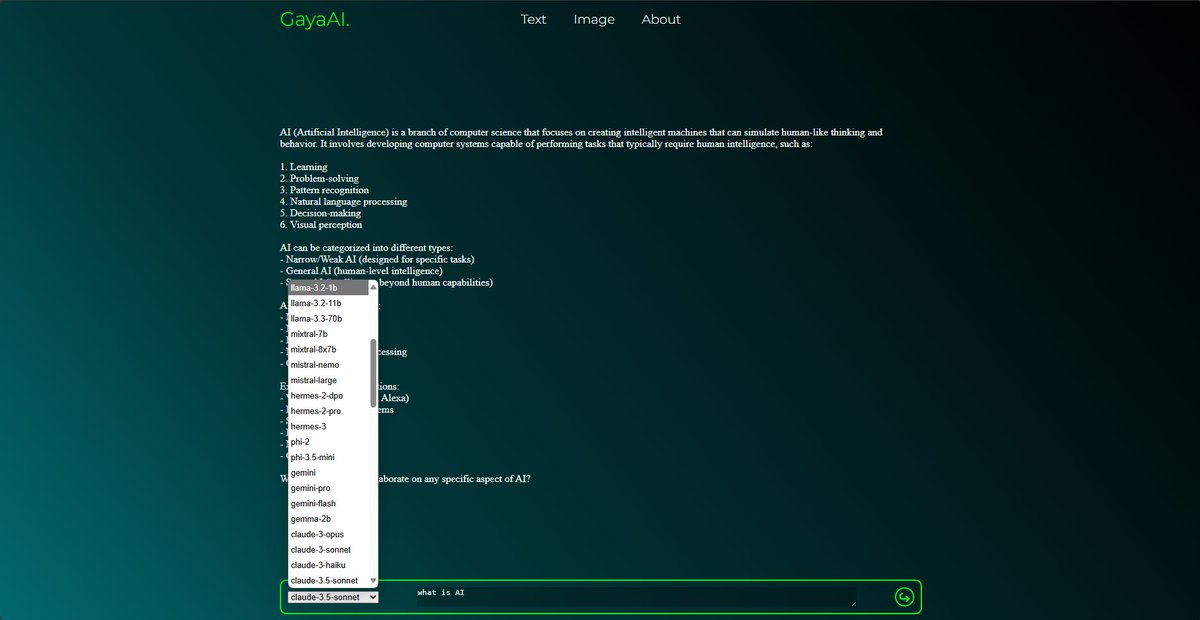The width and height of the screenshot is (1200, 620).
Task: Select phi-3.5-mini model option
Action: click(328, 457)
